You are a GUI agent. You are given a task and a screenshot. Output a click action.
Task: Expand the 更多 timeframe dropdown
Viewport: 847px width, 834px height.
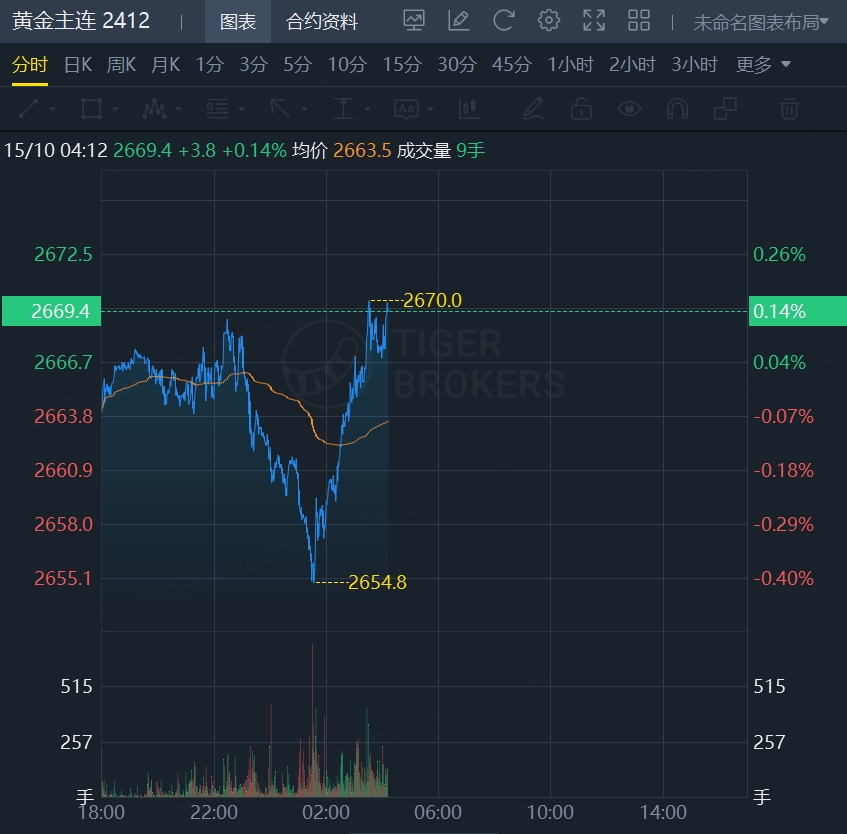click(x=763, y=64)
